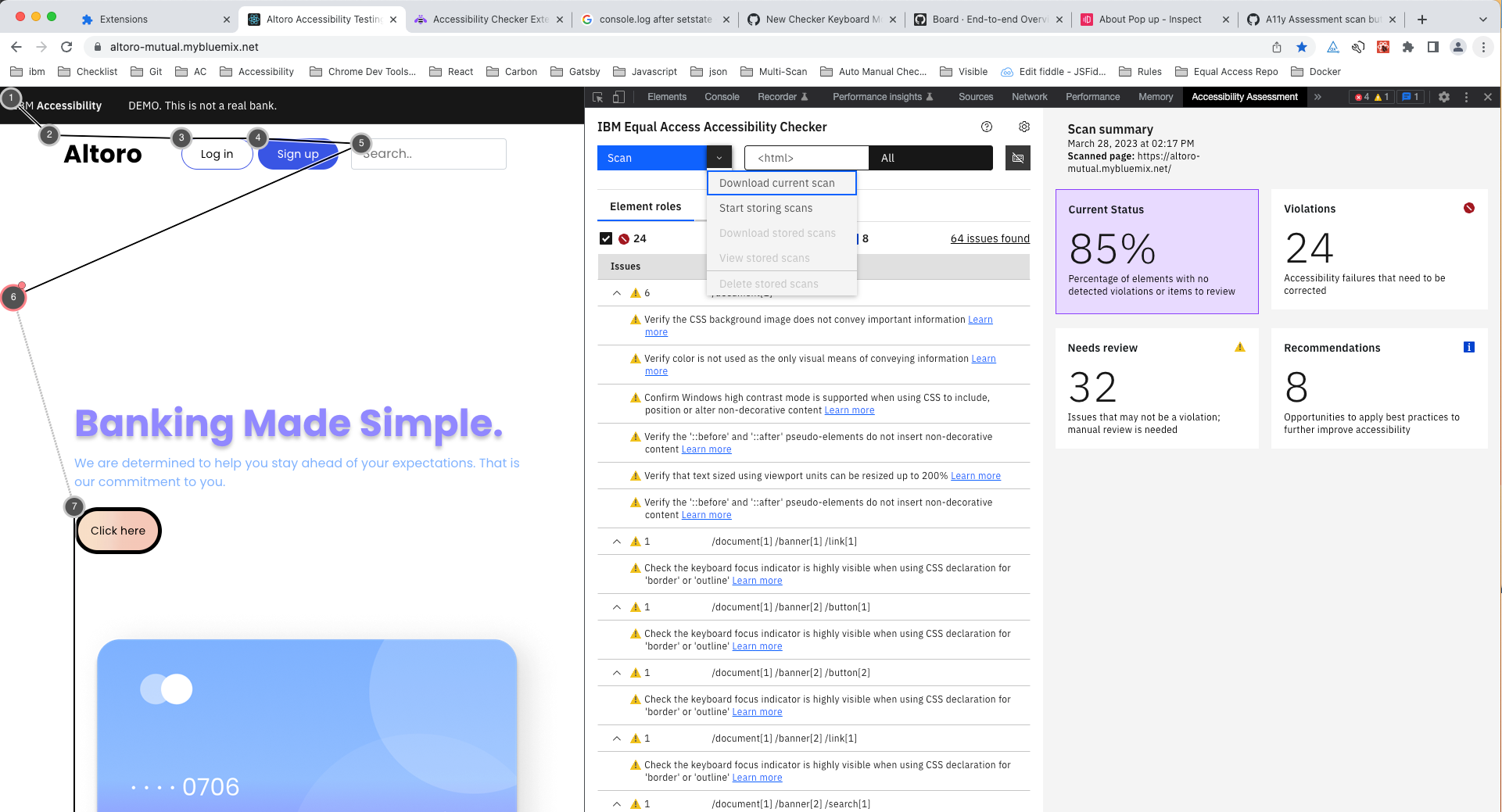Select the Violations summary card

click(1379, 249)
